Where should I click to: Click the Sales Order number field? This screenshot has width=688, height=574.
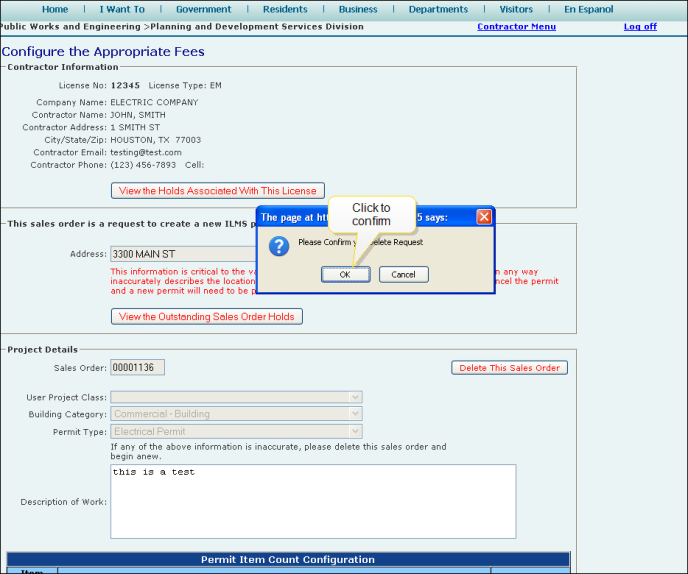[137, 367]
